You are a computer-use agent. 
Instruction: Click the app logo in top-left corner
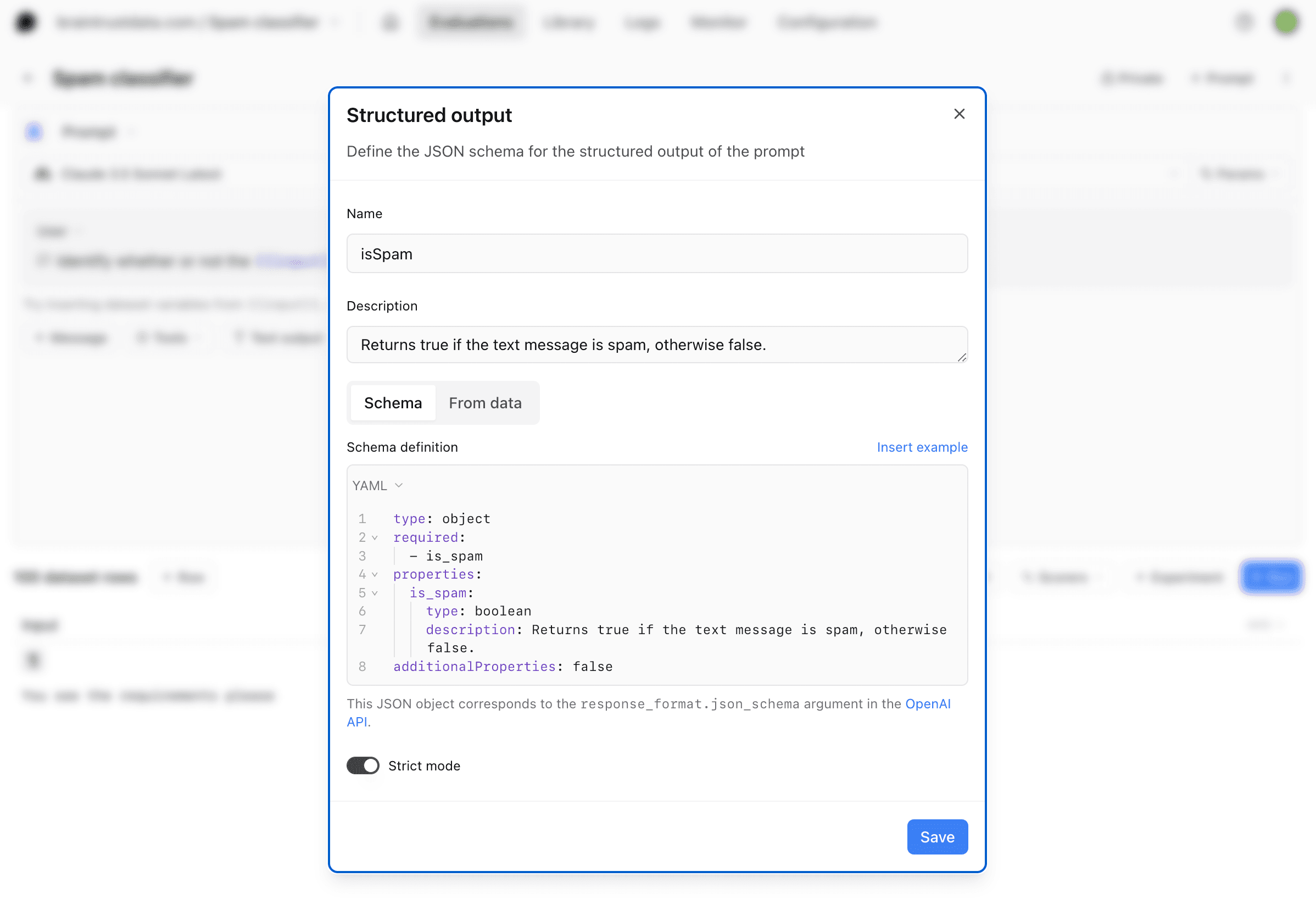pos(26,22)
